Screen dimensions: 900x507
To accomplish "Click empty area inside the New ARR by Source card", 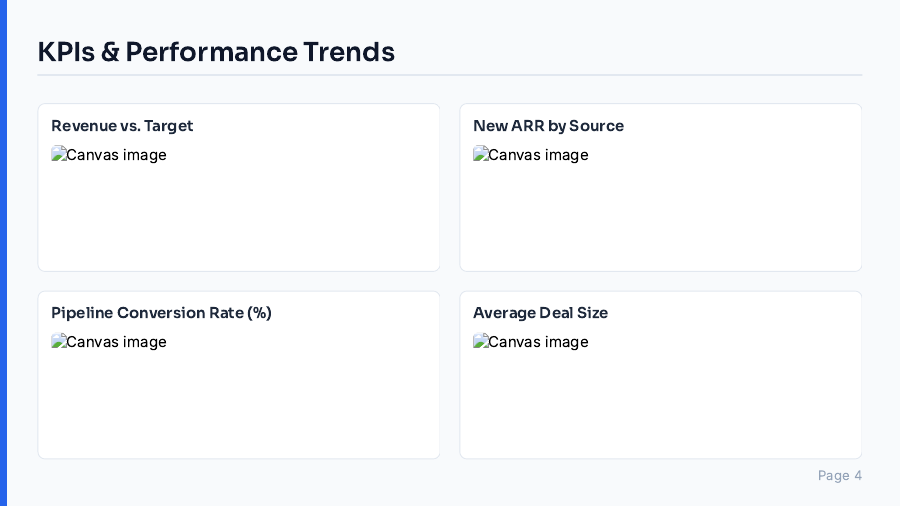I will (660, 220).
